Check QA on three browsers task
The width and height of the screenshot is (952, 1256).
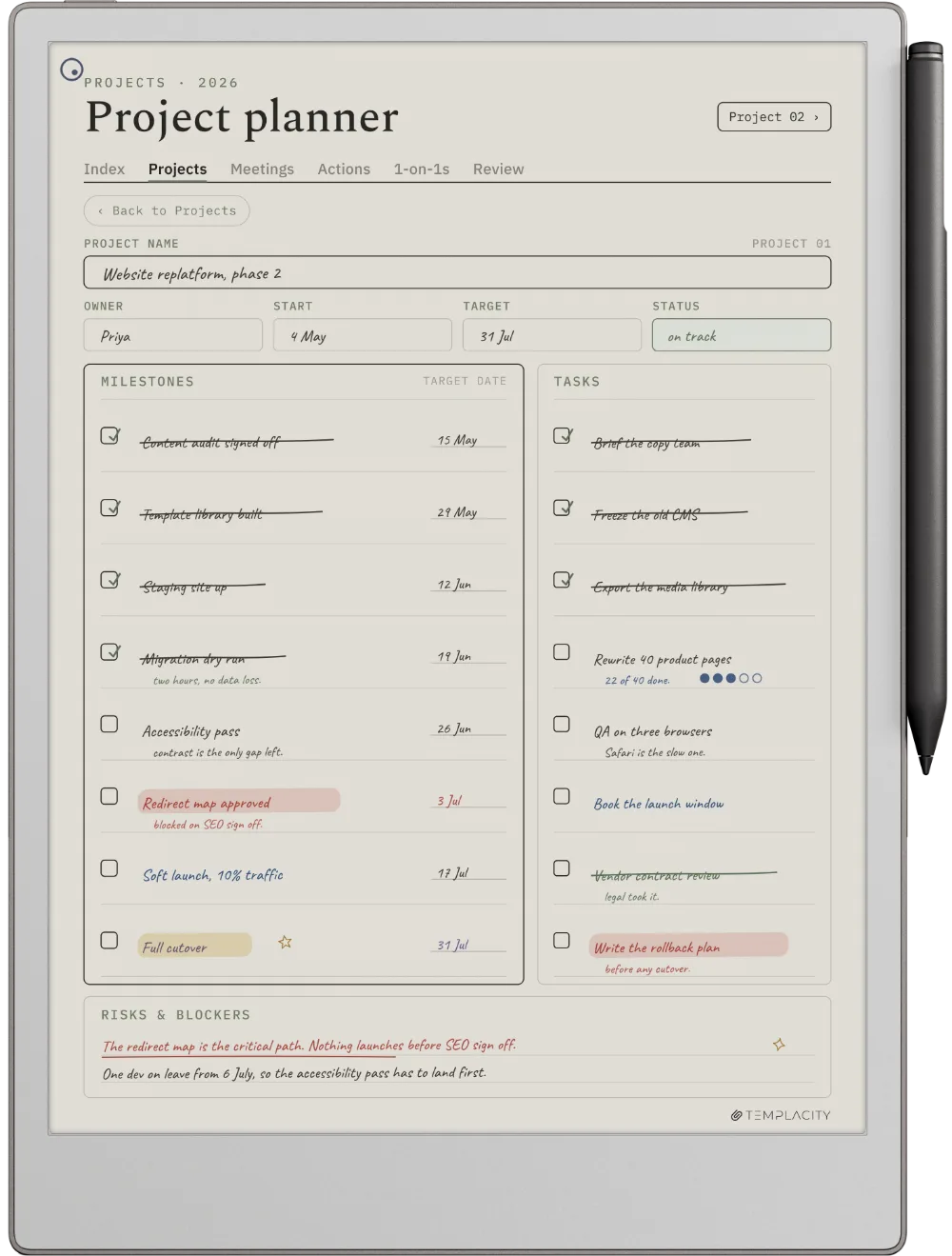[562, 724]
